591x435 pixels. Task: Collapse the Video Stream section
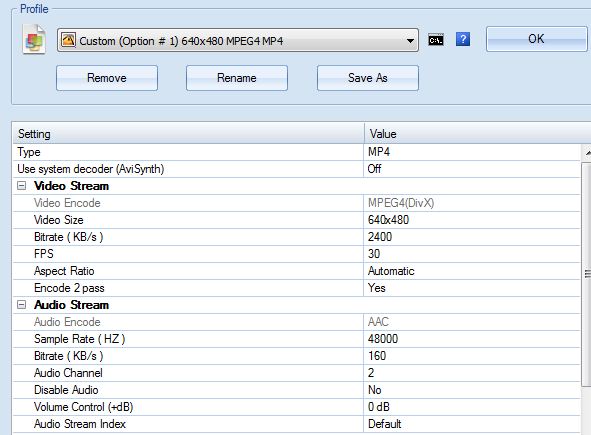coord(21,186)
